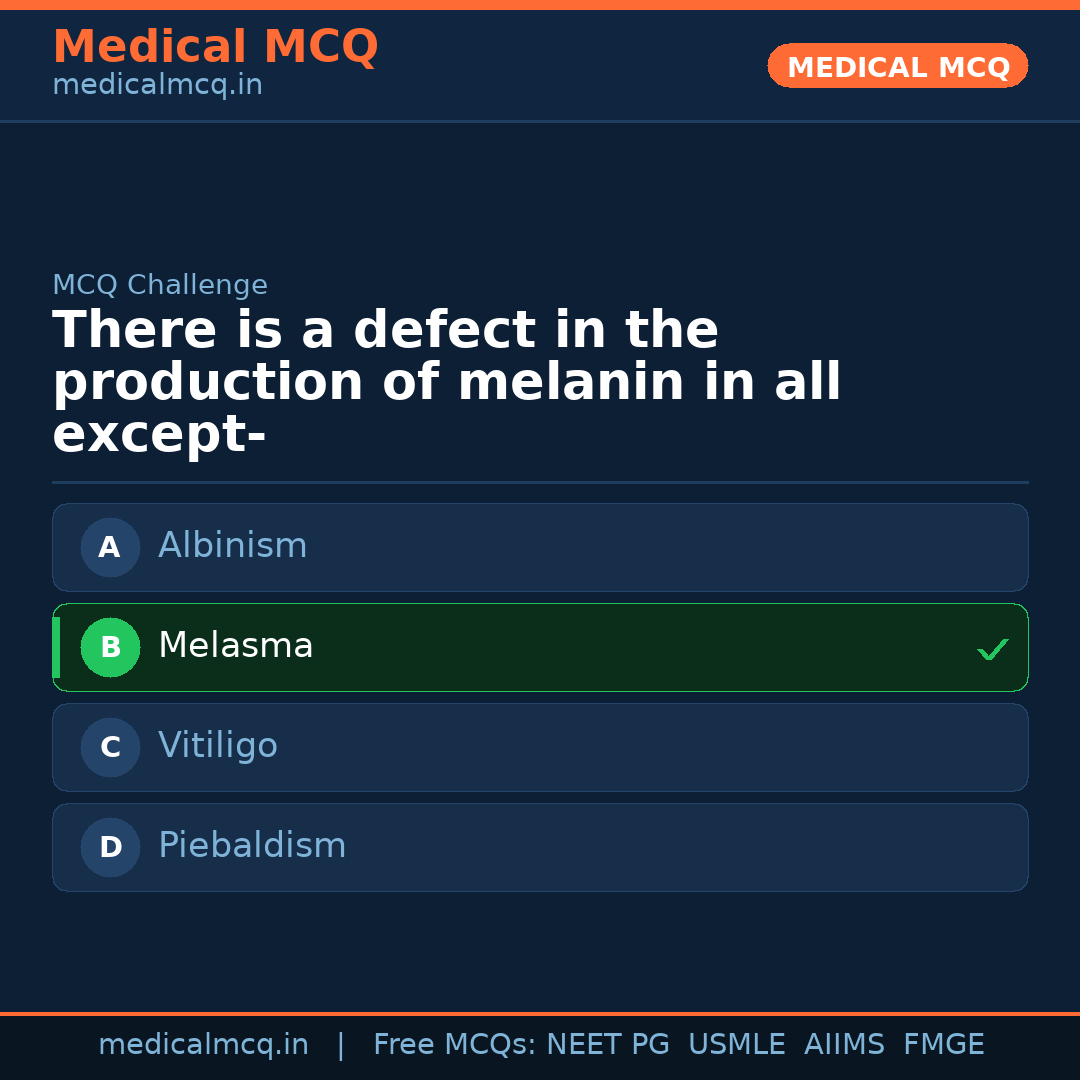Click the green checkmark on Melasma
Viewport: 1080px width, 1080px height.
tap(993, 648)
